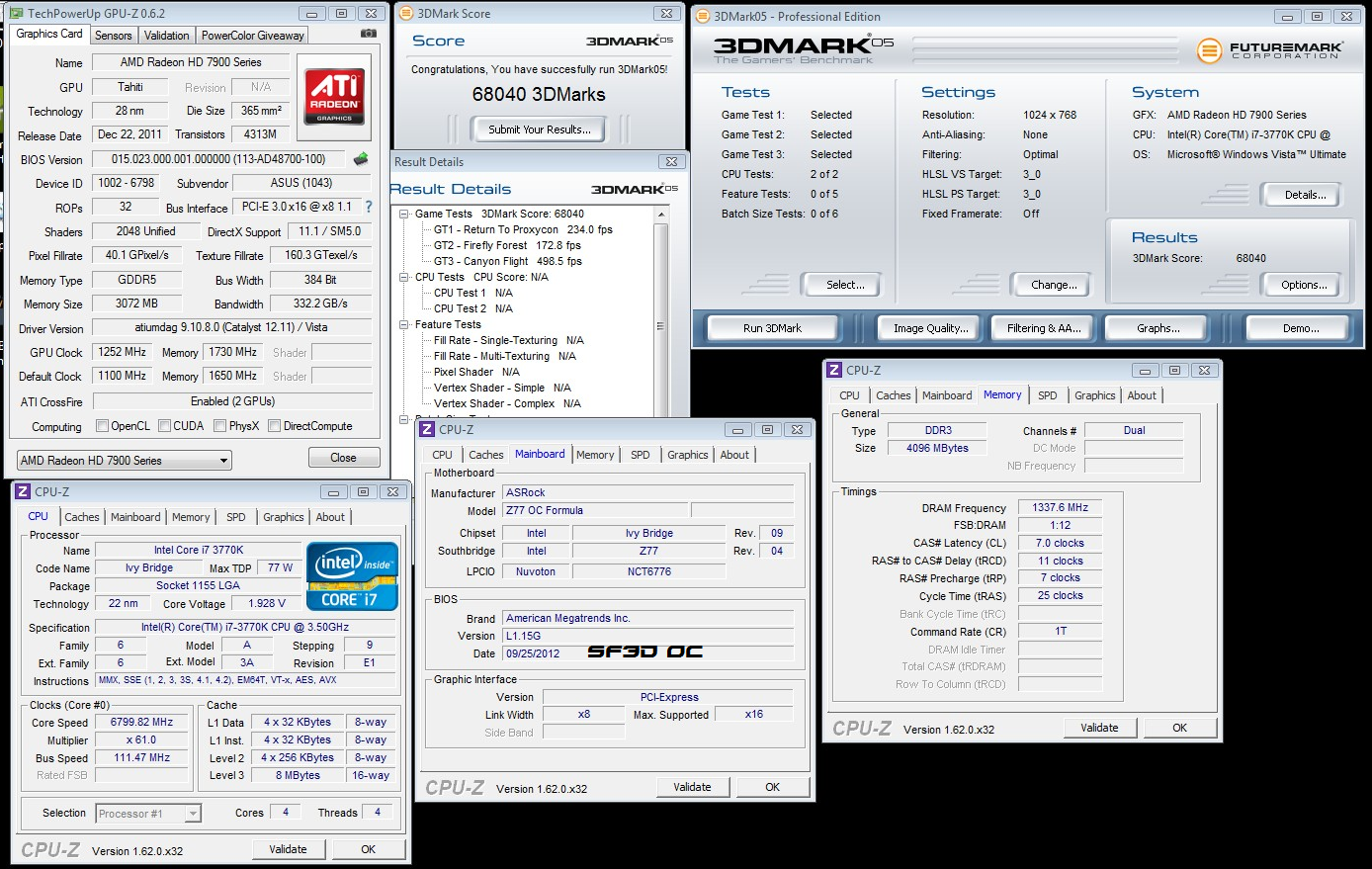Close the 3DMark Score window
The image size is (1372, 869).
667,14
